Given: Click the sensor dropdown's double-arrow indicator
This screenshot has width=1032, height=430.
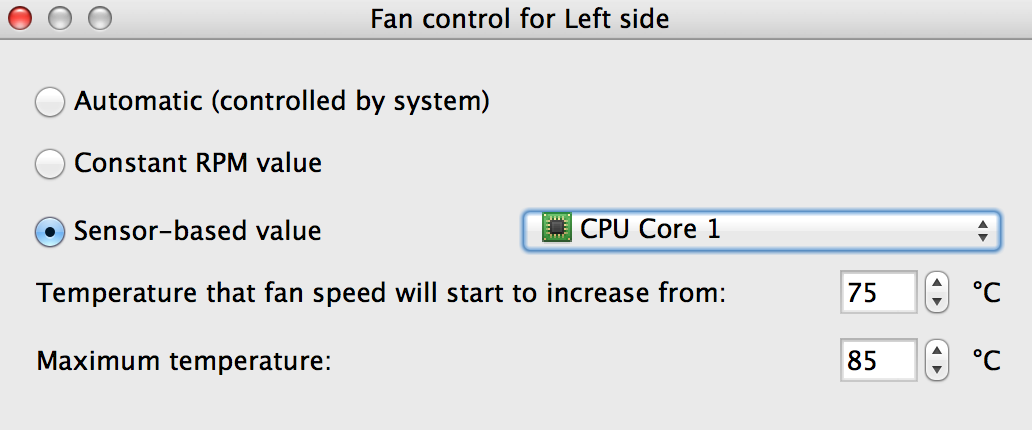Looking at the screenshot, I should 982,231.
